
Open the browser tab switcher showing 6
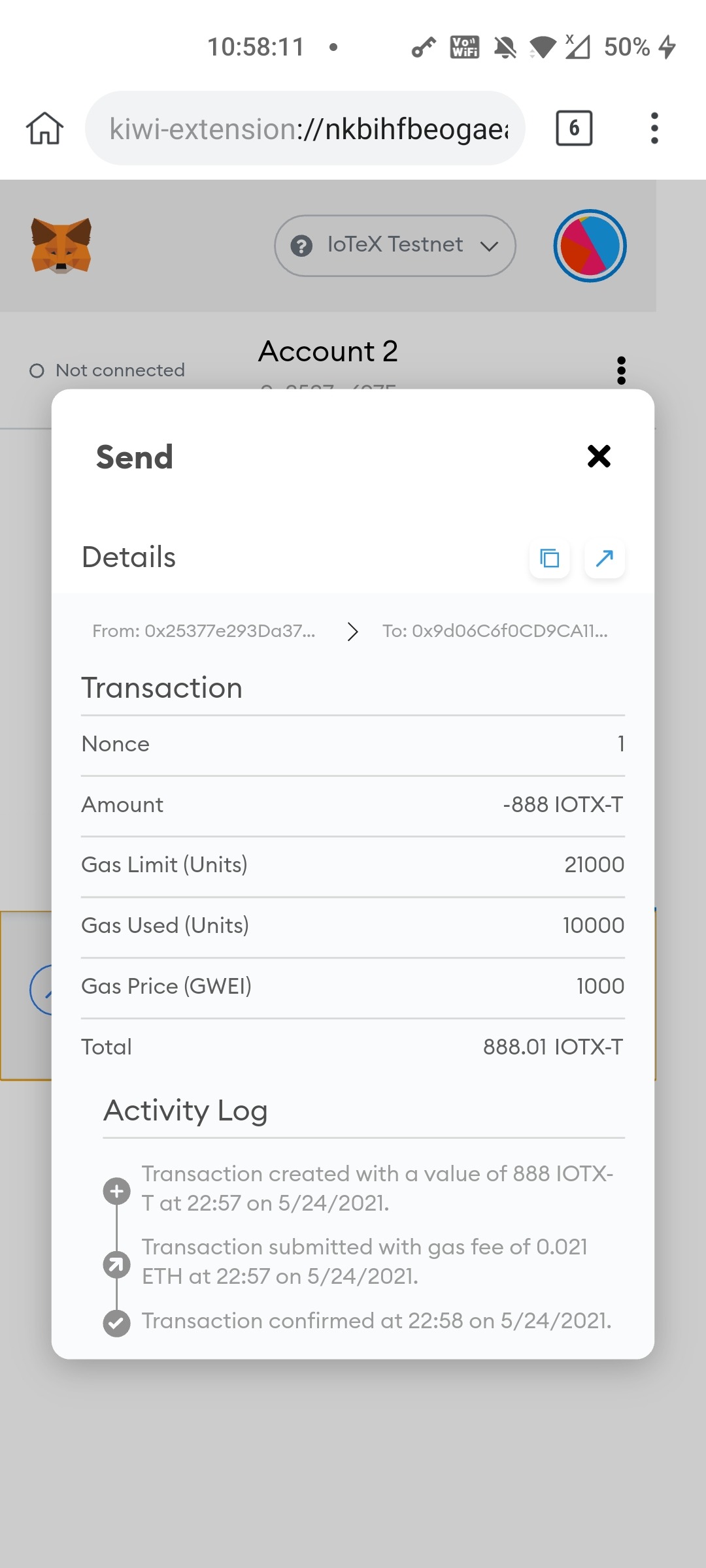point(573,128)
